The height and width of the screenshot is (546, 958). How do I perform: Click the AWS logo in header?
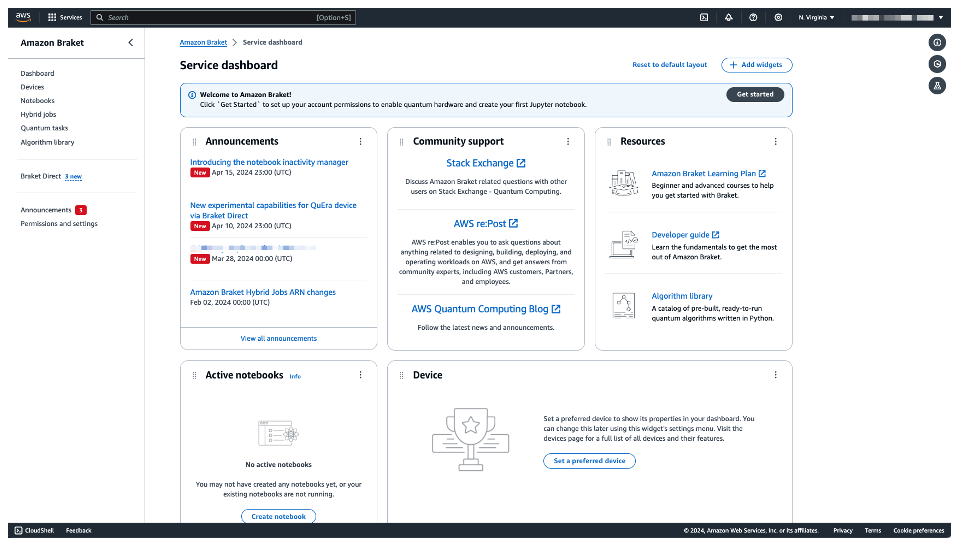[23, 17]
